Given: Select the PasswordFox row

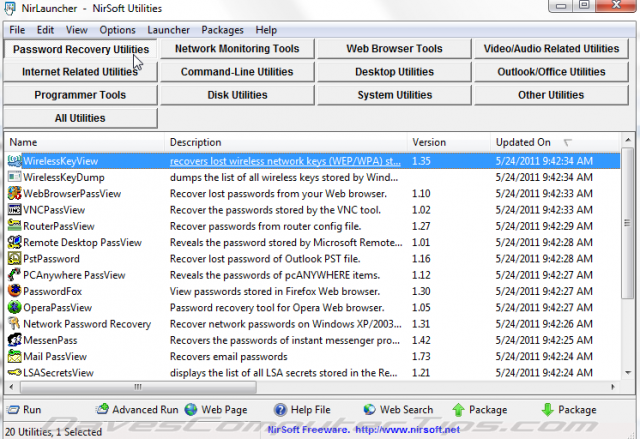Looking at the screenshot, I should [x=313, y=291].
